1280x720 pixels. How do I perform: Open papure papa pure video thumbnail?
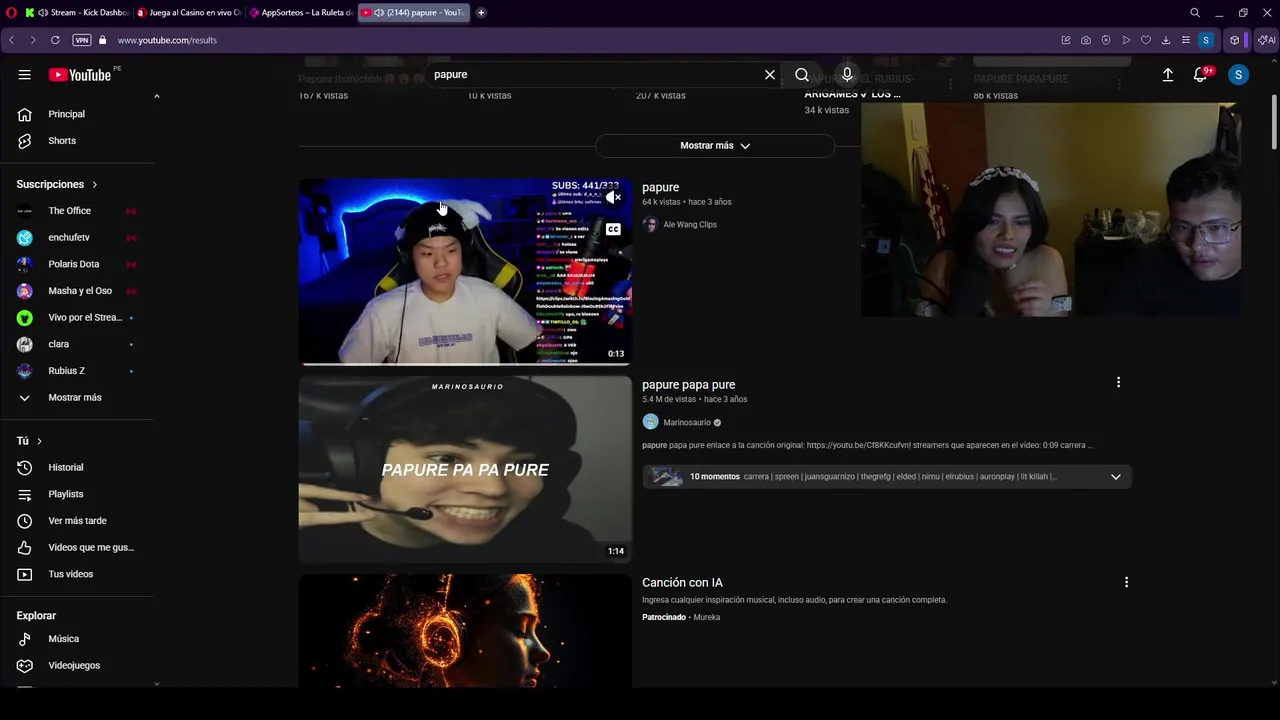tap(465, 469)
